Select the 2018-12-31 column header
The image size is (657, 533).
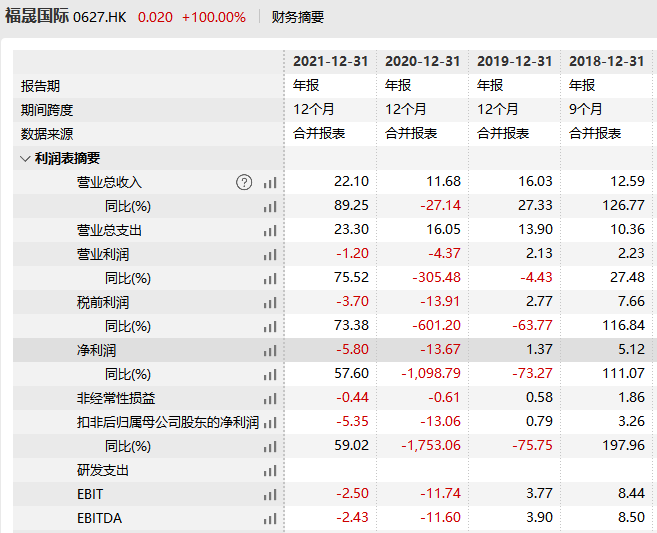pyautogui.click(x=606, y=62)
